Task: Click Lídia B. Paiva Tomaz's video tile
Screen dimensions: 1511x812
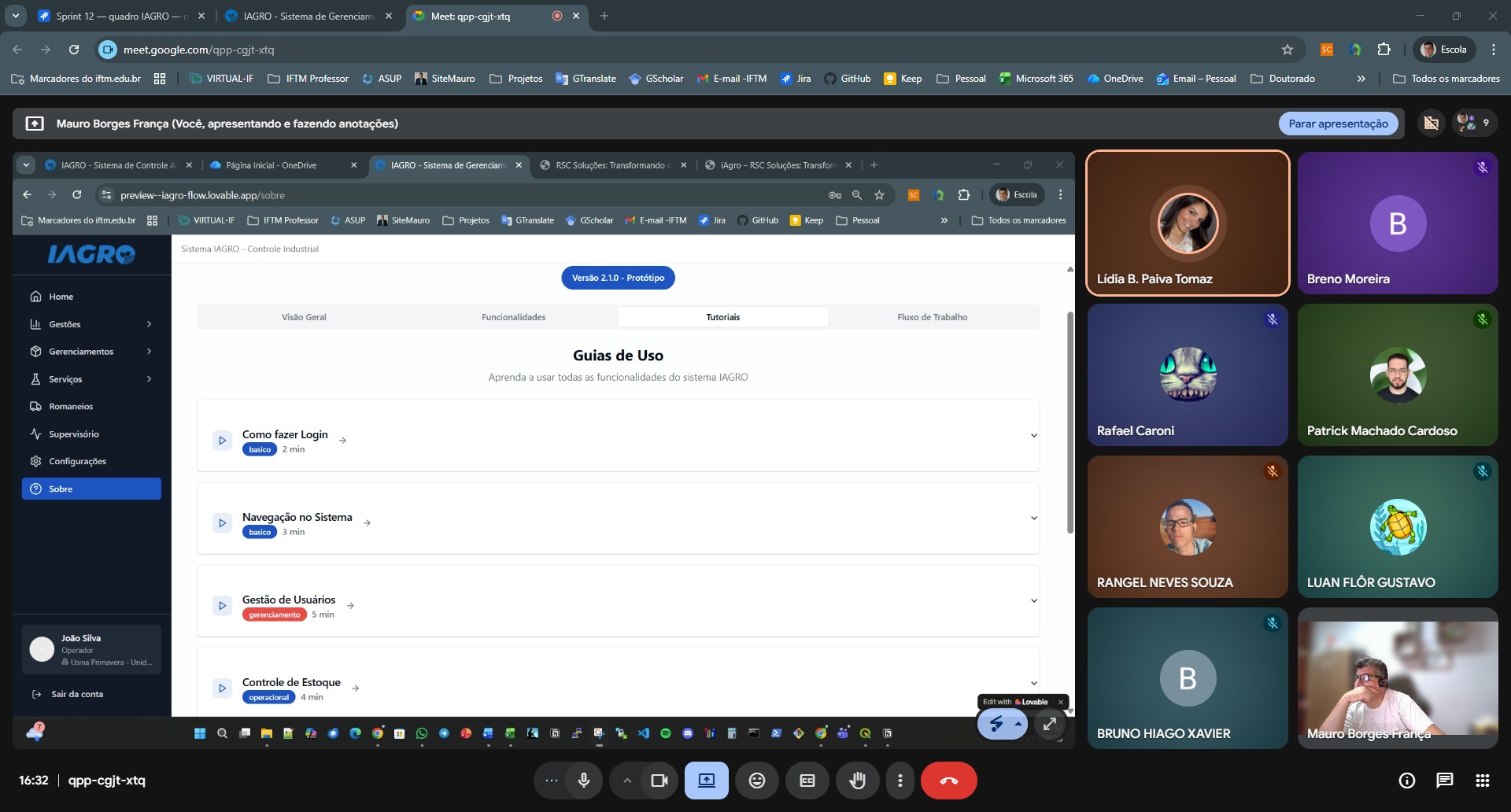Action: 1188,223
